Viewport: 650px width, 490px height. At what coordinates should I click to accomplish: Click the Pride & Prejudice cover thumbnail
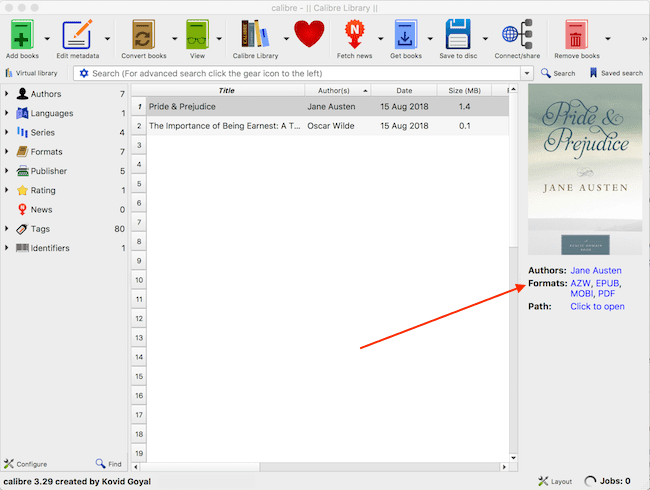[585, 169]
